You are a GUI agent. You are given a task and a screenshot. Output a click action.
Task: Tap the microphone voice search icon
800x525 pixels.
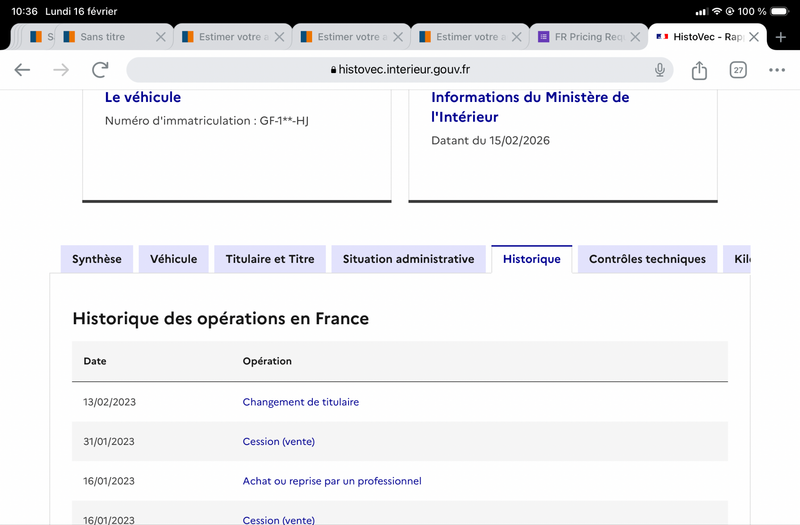(660, 70)
